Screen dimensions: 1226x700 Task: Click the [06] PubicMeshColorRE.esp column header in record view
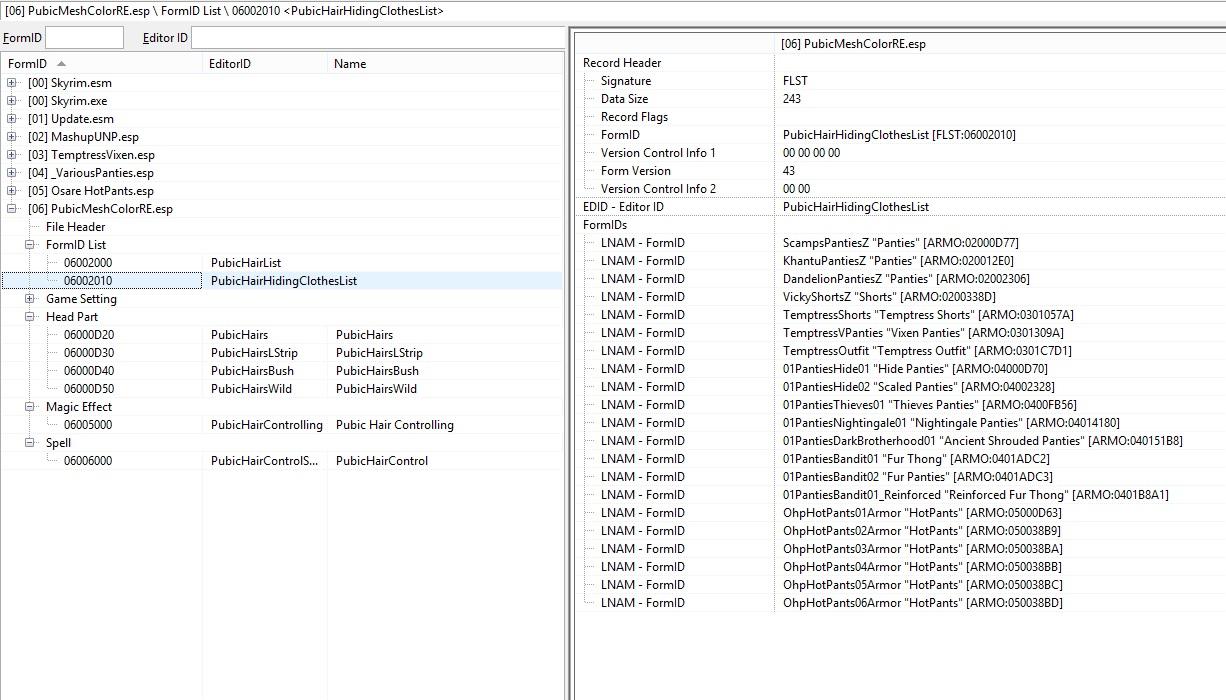point(1000,44)
